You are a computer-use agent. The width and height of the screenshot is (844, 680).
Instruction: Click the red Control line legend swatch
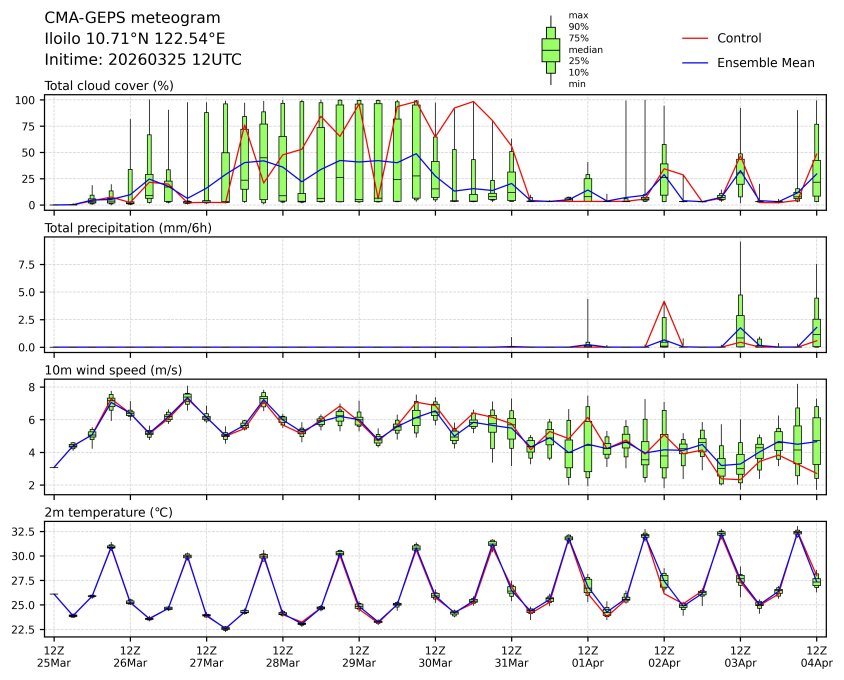695,38
